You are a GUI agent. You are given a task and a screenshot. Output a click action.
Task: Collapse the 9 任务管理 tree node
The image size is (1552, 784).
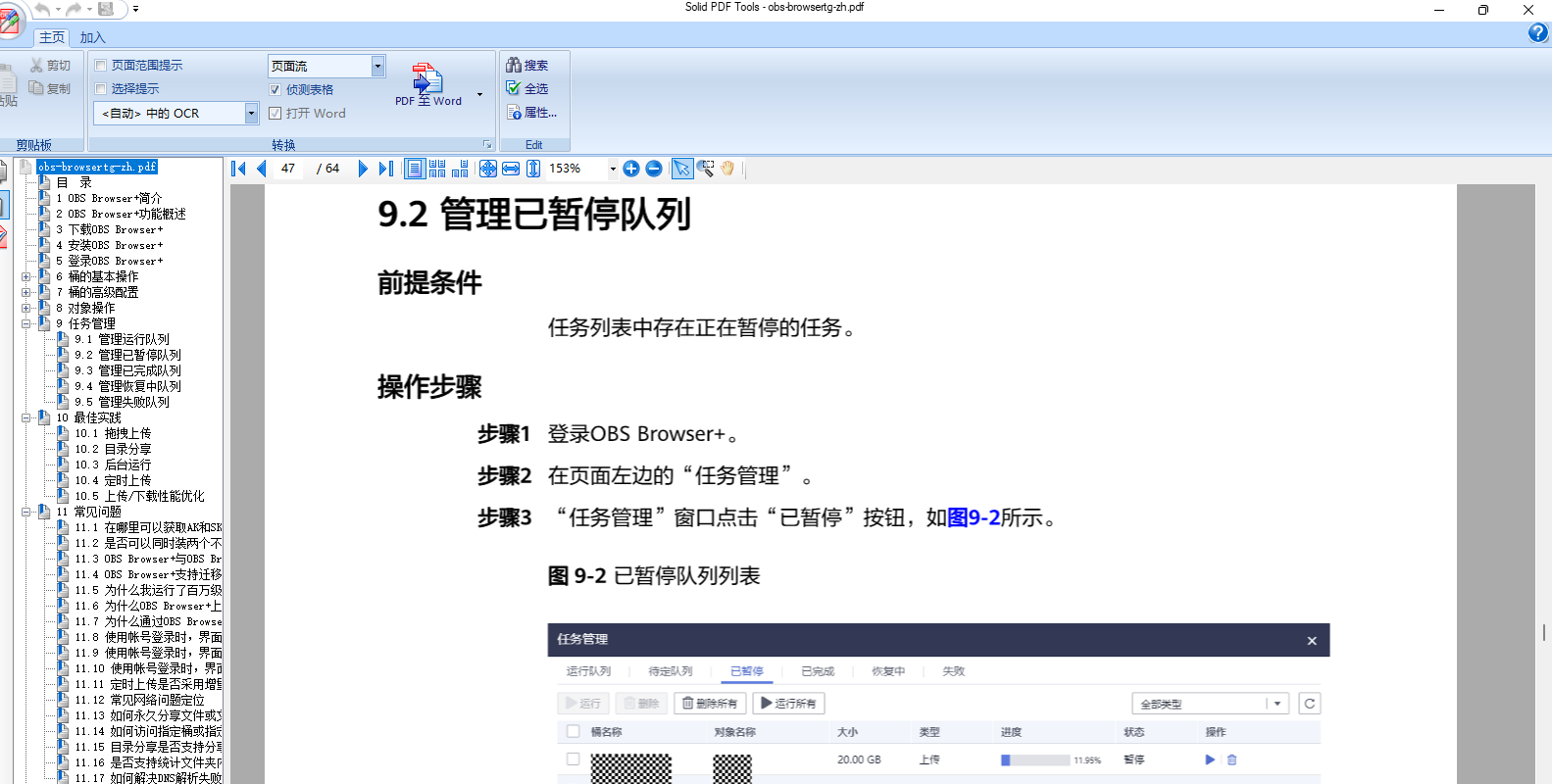[26, 323]
